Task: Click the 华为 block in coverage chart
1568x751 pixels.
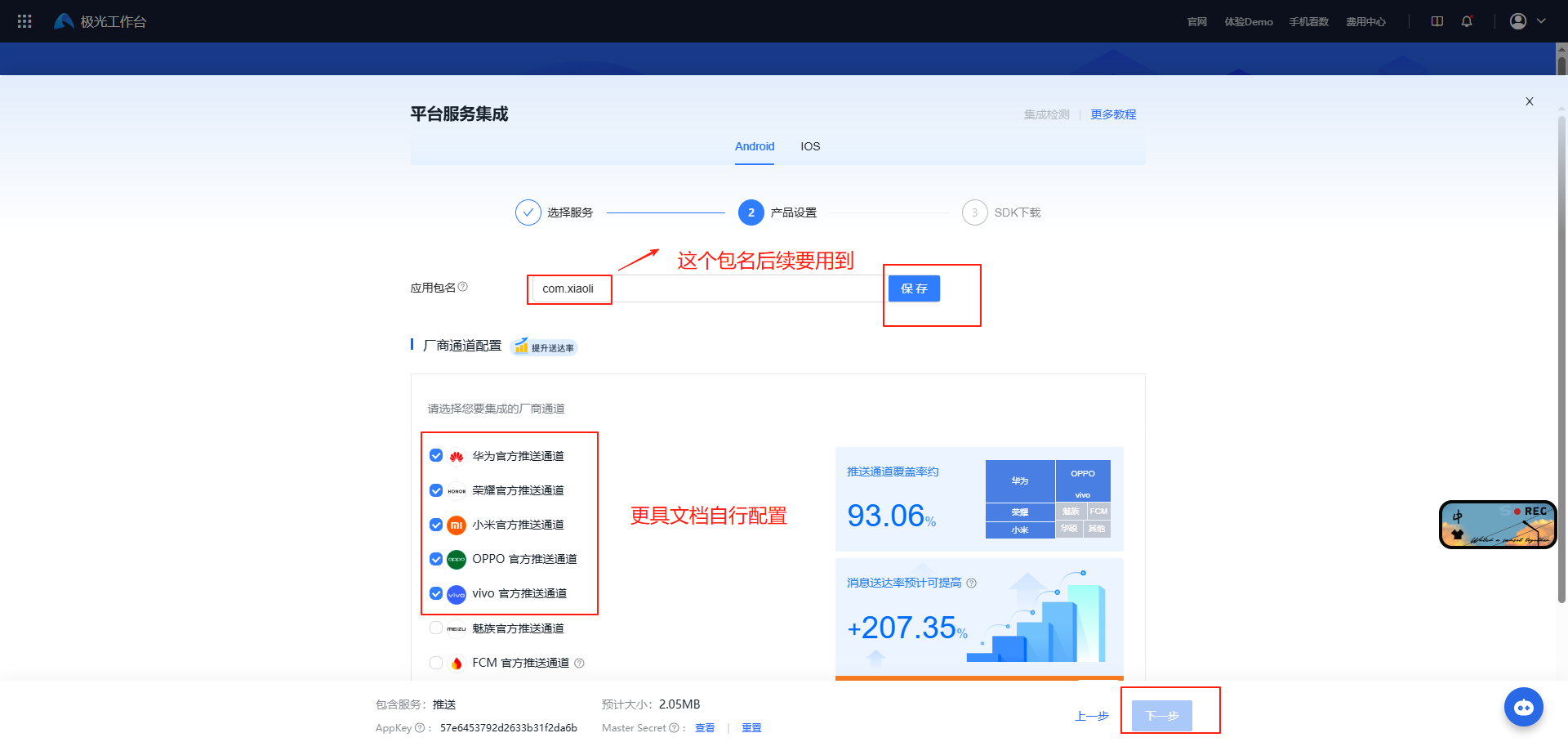Action: (x=1020, y=481)
